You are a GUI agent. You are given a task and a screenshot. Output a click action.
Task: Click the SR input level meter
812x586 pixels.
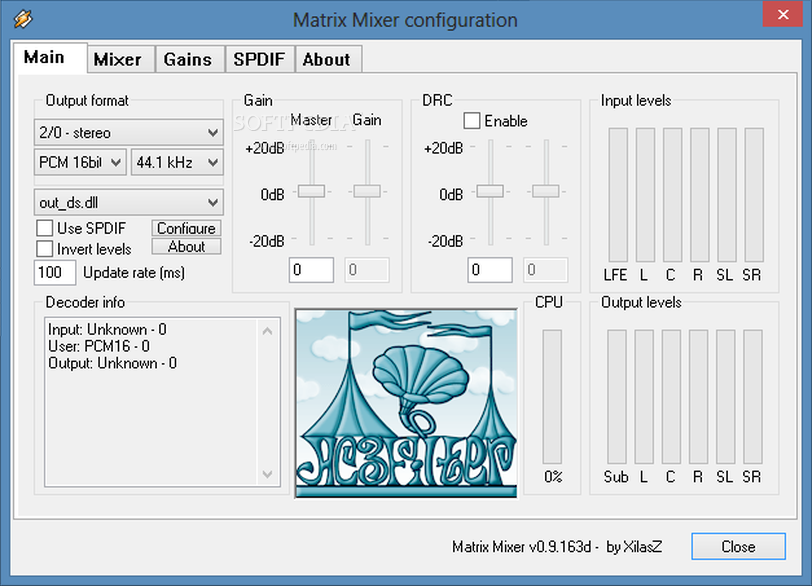click(x=754, y=195)
